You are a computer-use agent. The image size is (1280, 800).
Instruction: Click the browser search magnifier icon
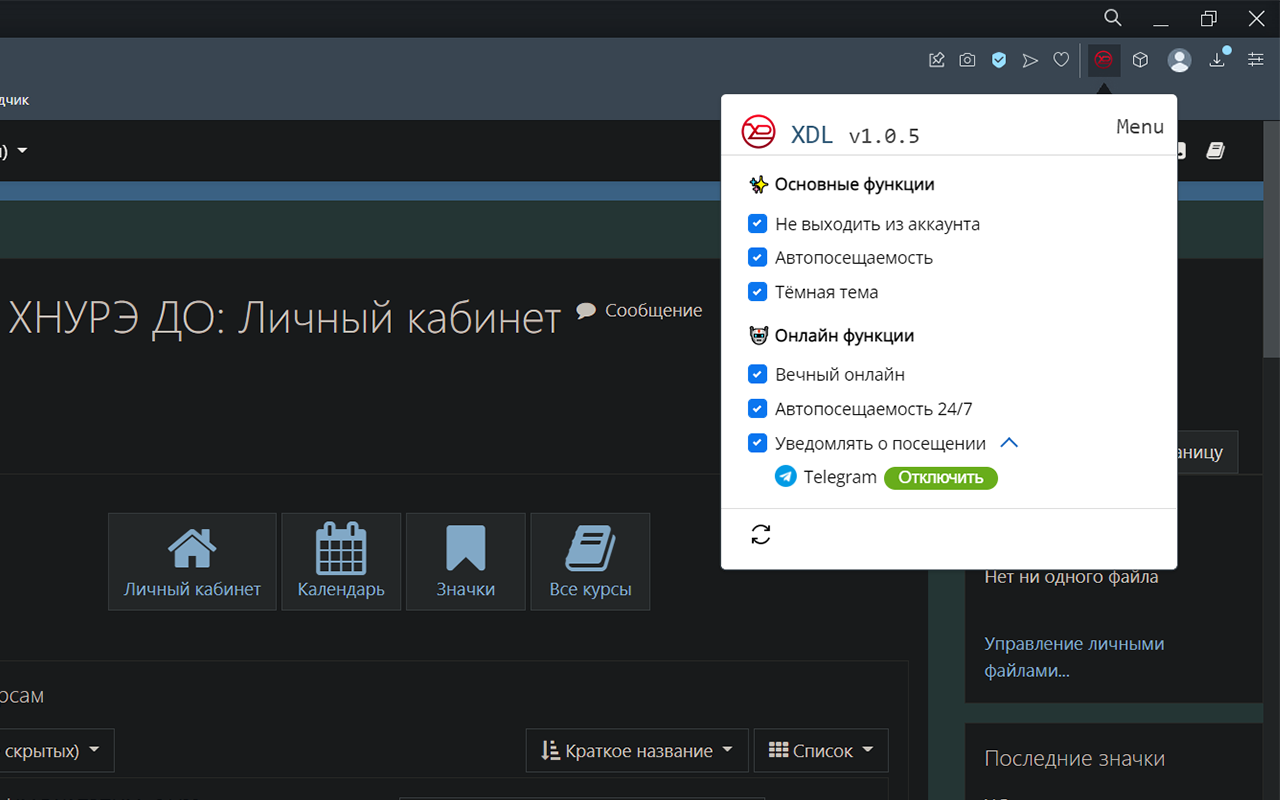1112,18
